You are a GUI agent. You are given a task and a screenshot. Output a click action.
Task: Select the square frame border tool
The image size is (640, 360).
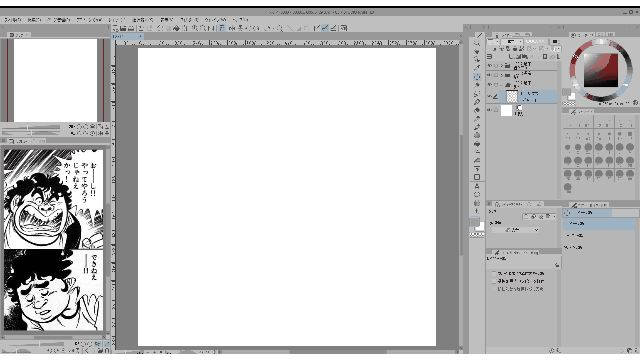[x=477, y=177]
